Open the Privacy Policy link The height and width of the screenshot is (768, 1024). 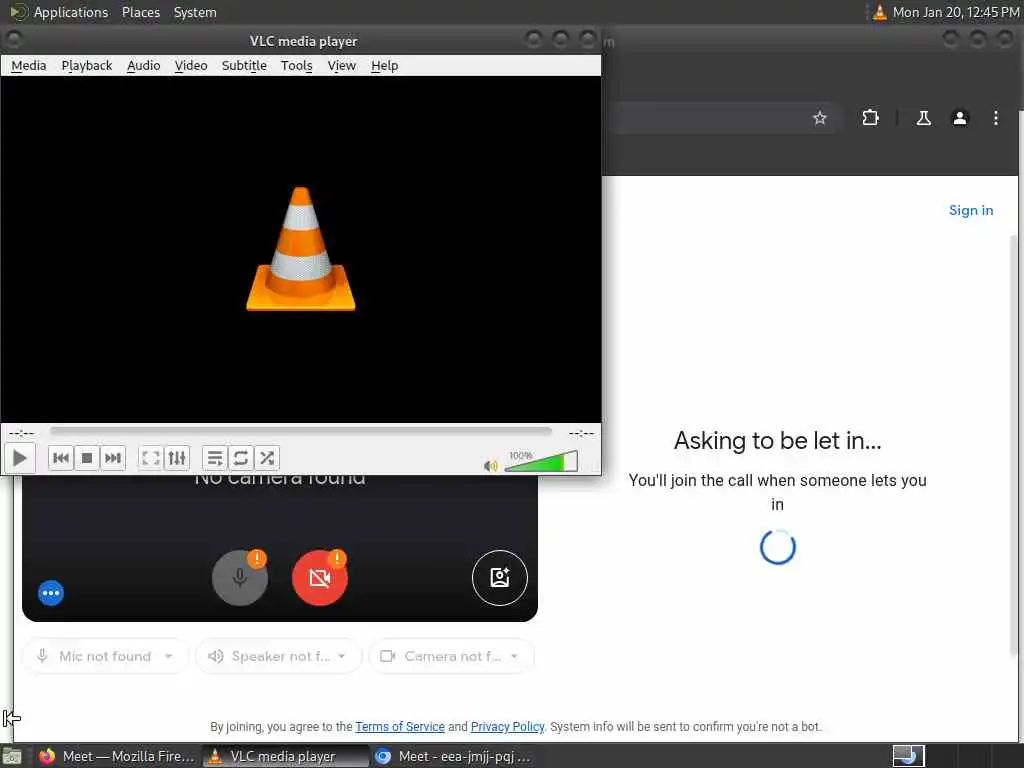[x=507, y=727]
